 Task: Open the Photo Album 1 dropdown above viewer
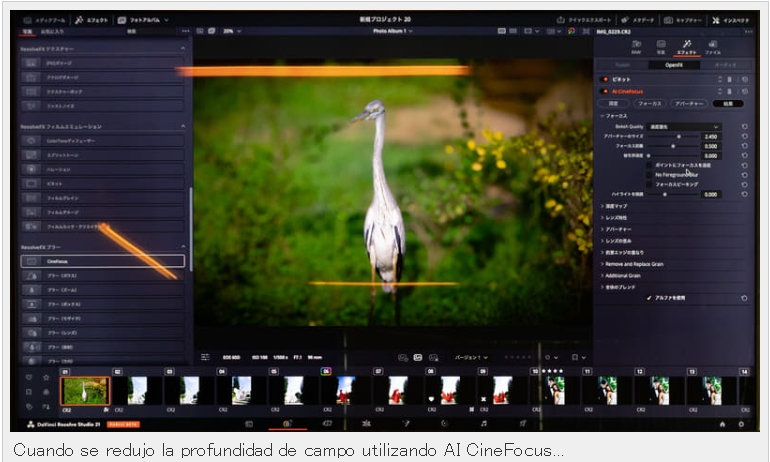392,31
